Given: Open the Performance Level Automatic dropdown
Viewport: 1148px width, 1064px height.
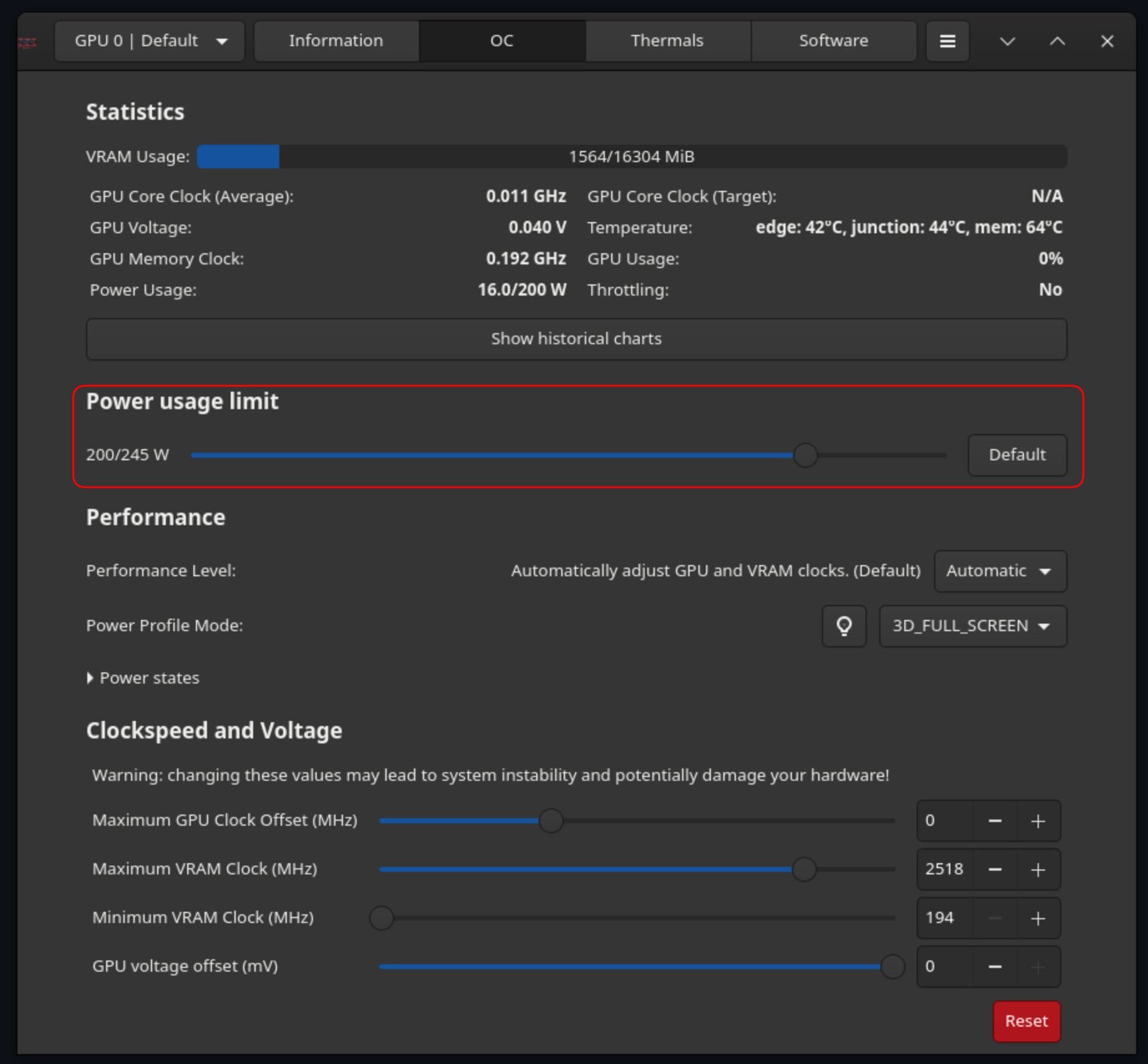Looking at the screenshot, I should 1000,571.
